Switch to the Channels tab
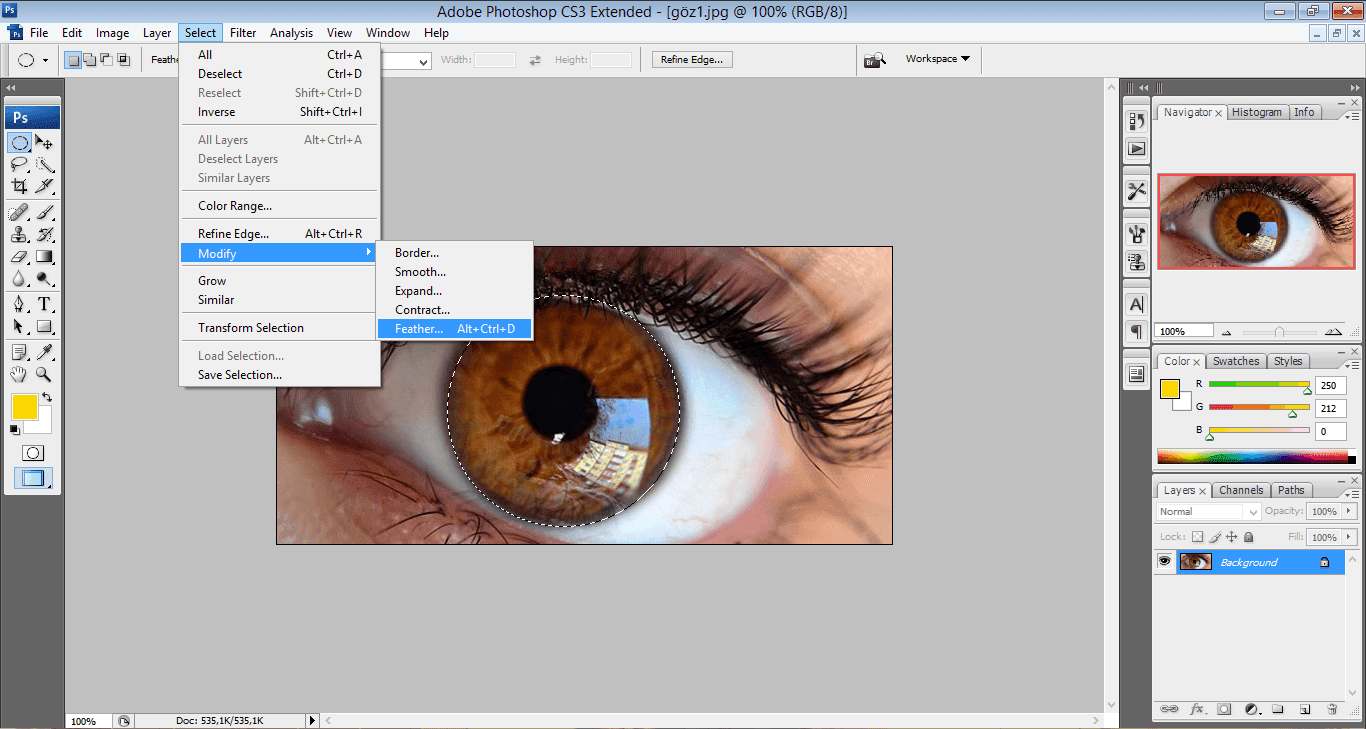This screenshot has height=729, width=1366. 1240,490
